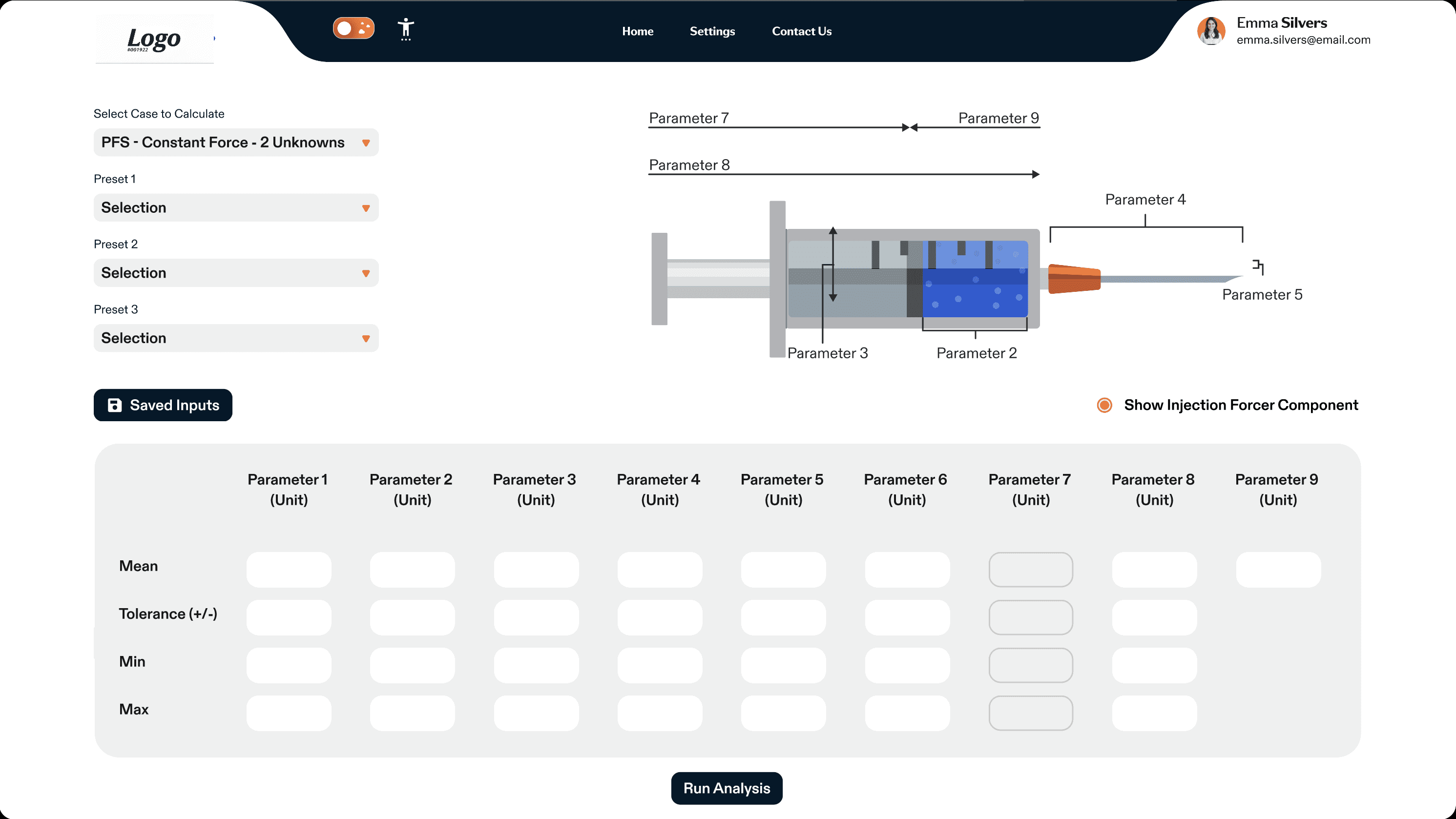
Task: Go to Home in navigation bar
Action: [637, 31]
